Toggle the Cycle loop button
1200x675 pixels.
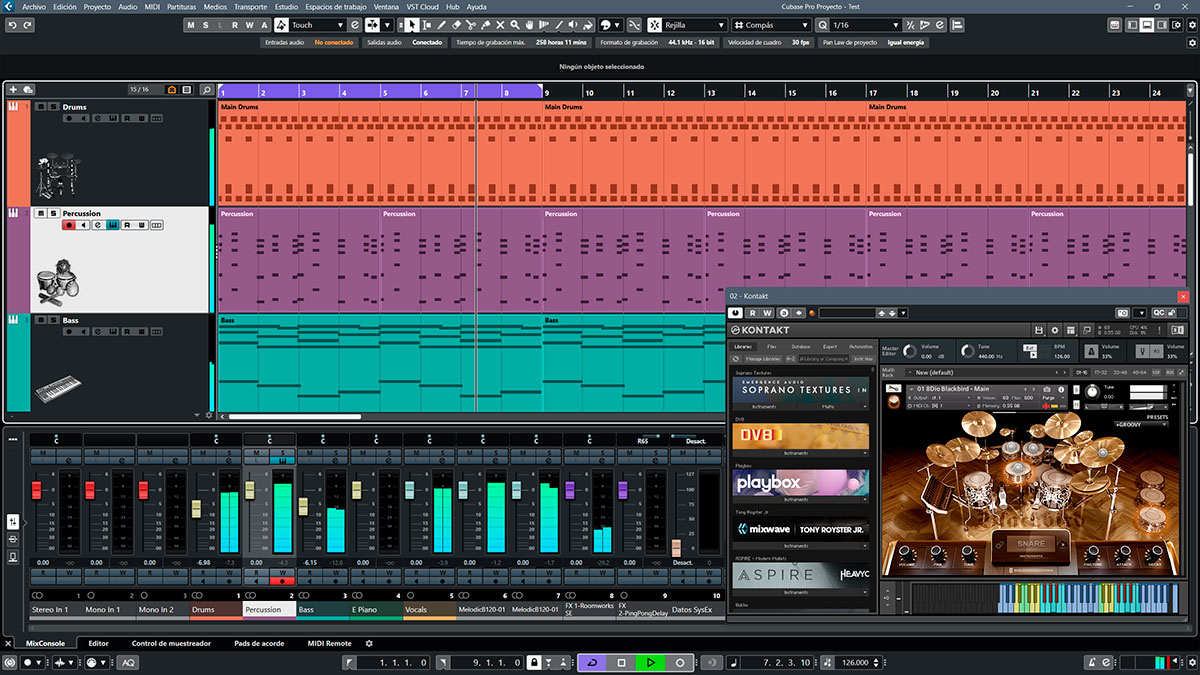pyautogui.click(x=592, y=662)
